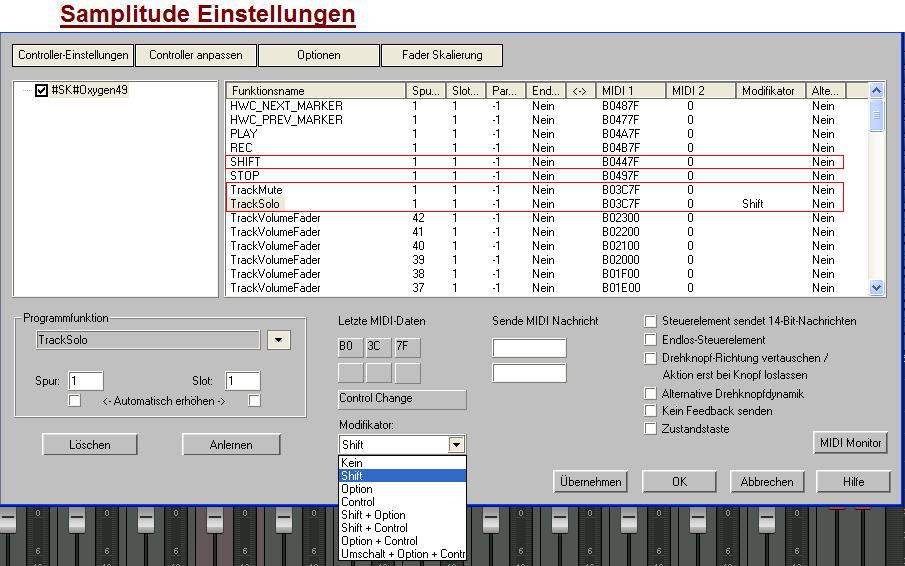Choose Shift + Option modifier
Viewport: 905px width, 566px height.
coord(402,515)
